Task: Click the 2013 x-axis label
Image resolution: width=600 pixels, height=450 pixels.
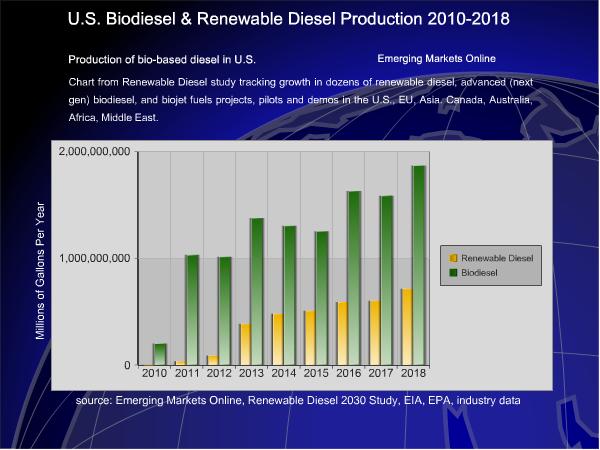Action: 251,373
